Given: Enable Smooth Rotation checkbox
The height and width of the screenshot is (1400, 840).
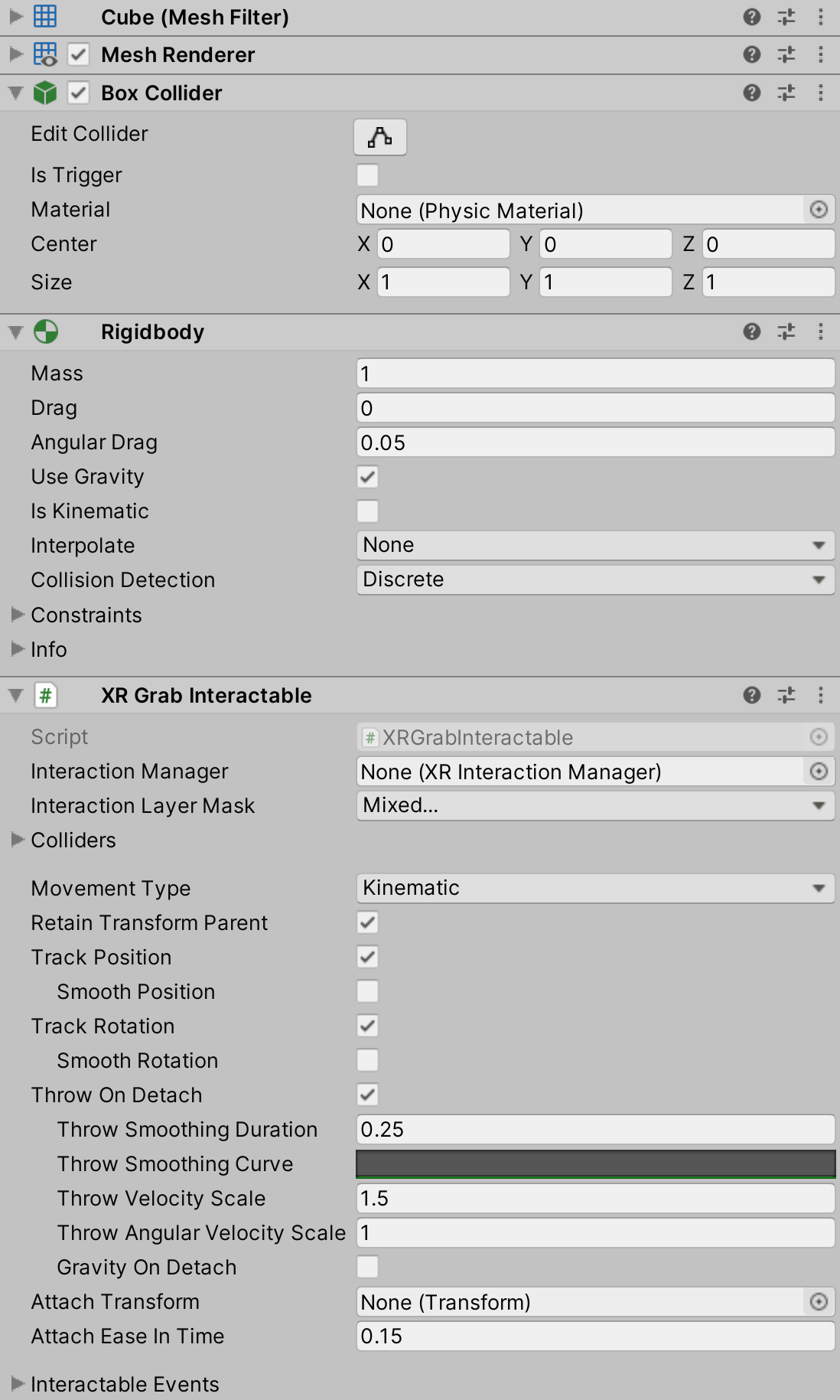Looking at the screenshot, I should click(368, 1060).
